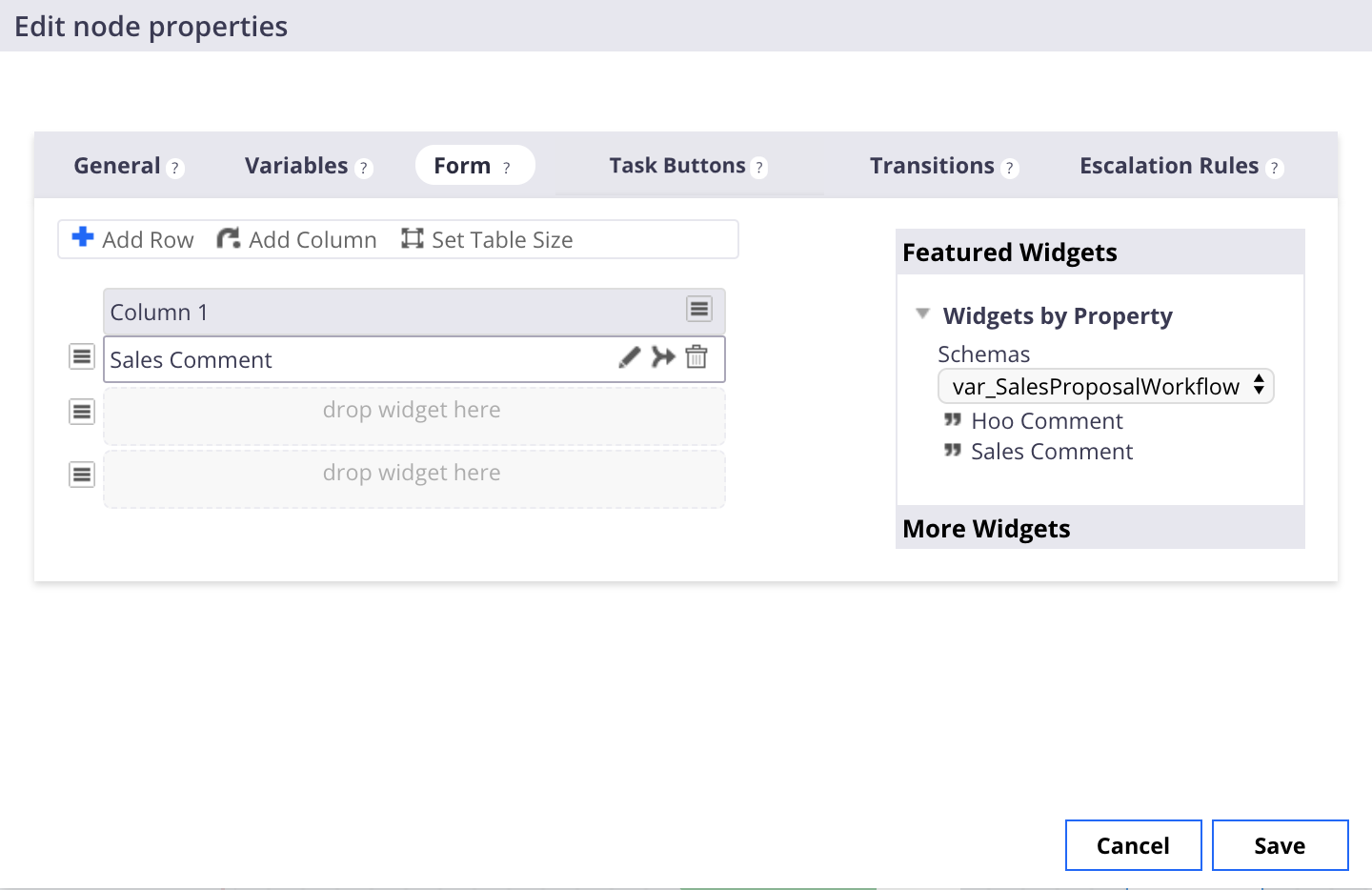The height and width of the screenshot is (890, 1372).
Task: Open the help icon beside Transitions
Action: 1010,169
